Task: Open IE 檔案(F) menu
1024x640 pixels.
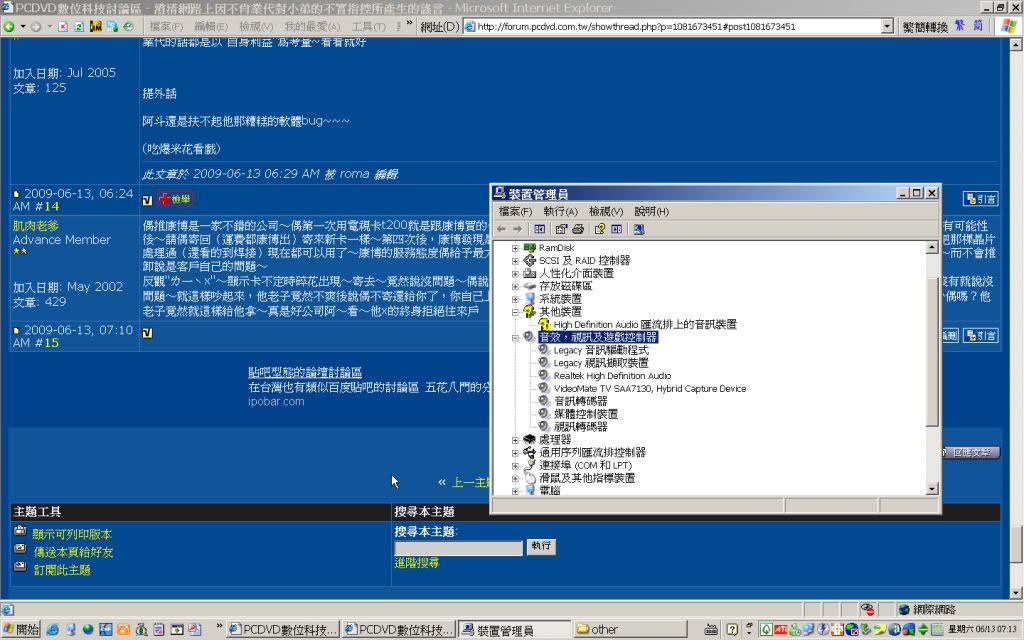Action: click(x=167, y=27)
